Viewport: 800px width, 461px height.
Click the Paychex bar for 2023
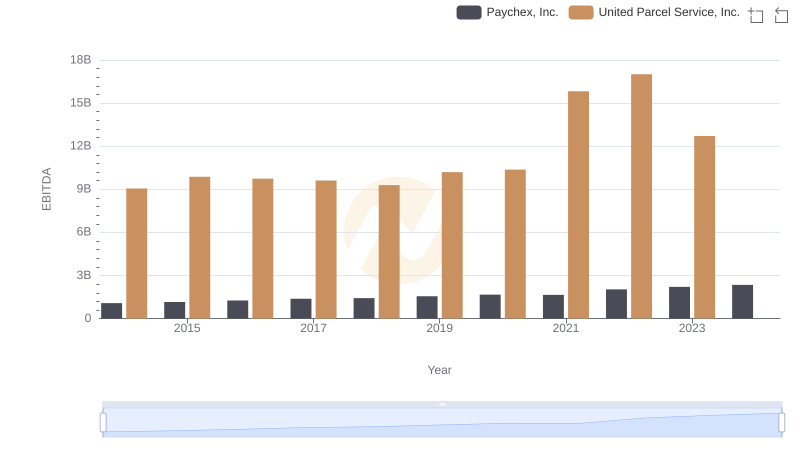coord(680,303)
